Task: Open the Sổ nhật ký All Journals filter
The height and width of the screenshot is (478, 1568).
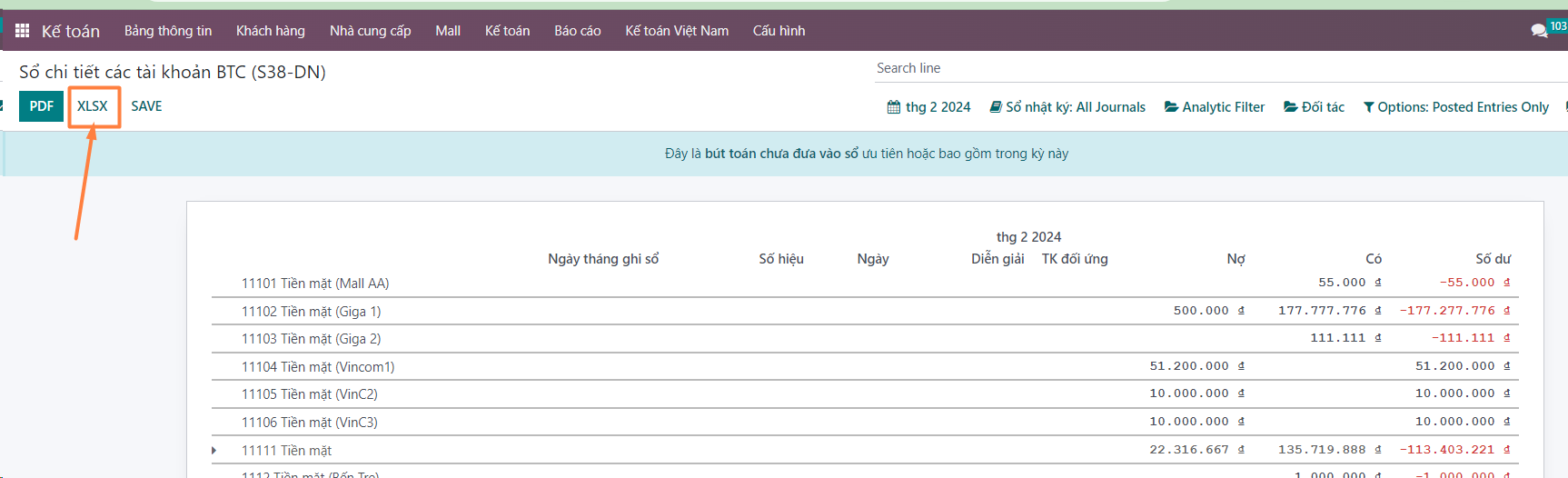Action: 1067,107
